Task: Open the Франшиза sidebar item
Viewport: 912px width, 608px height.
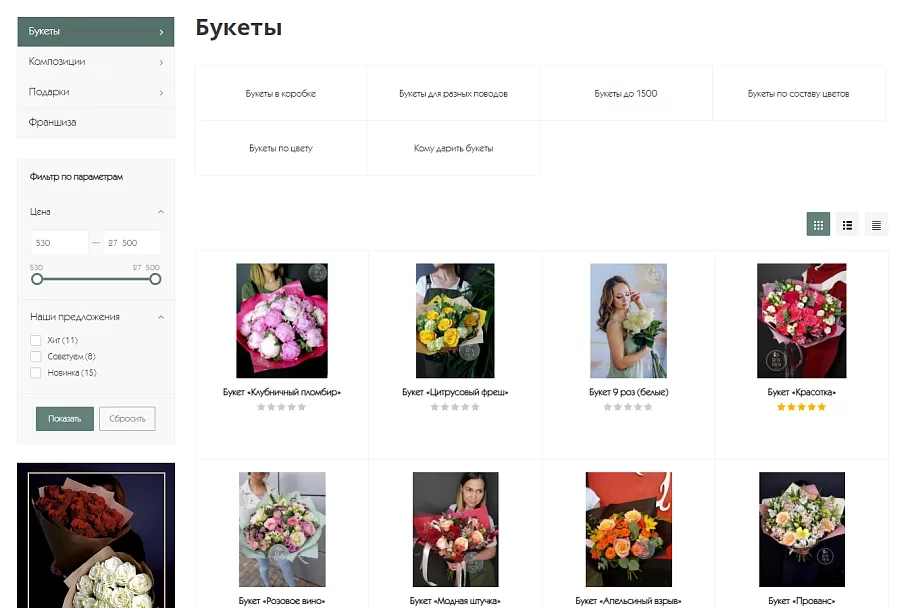Action: (96, 122)
